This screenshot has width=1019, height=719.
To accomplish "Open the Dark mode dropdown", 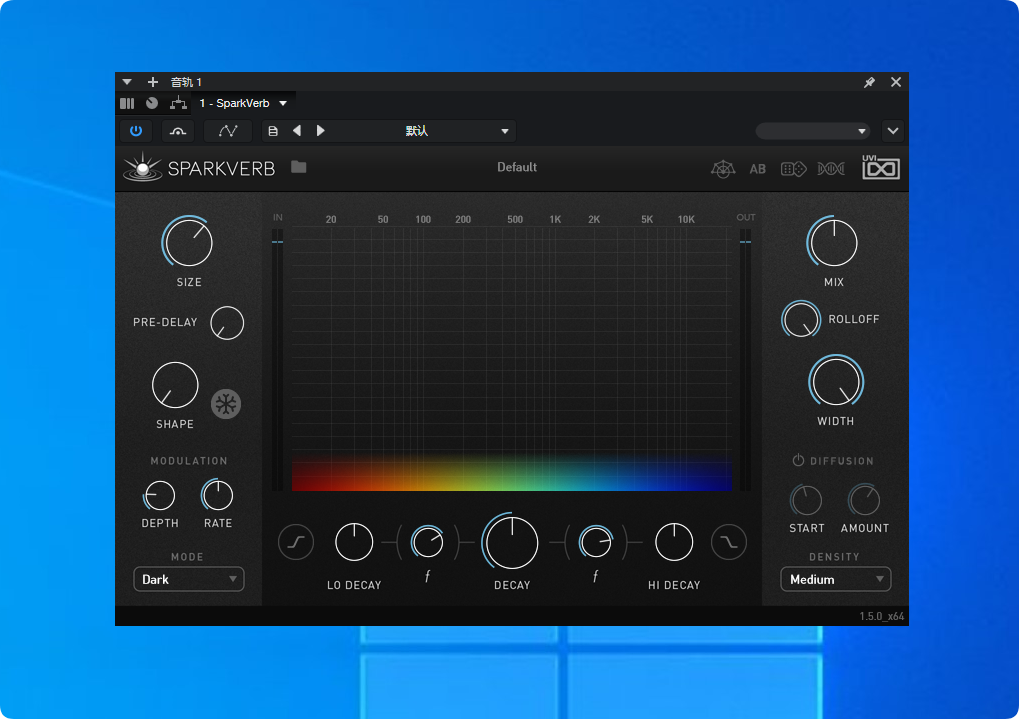I will 188,579.
